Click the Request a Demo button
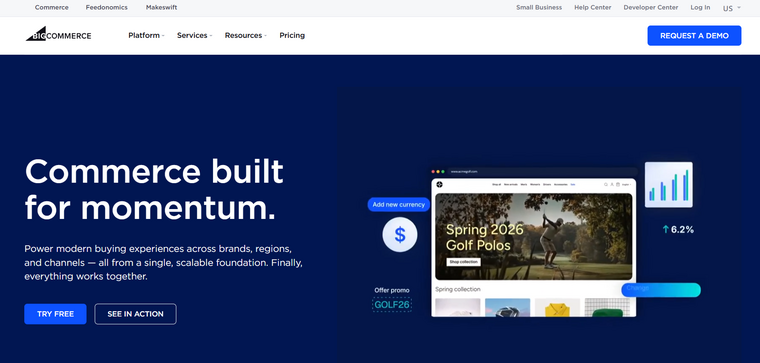 694,35
